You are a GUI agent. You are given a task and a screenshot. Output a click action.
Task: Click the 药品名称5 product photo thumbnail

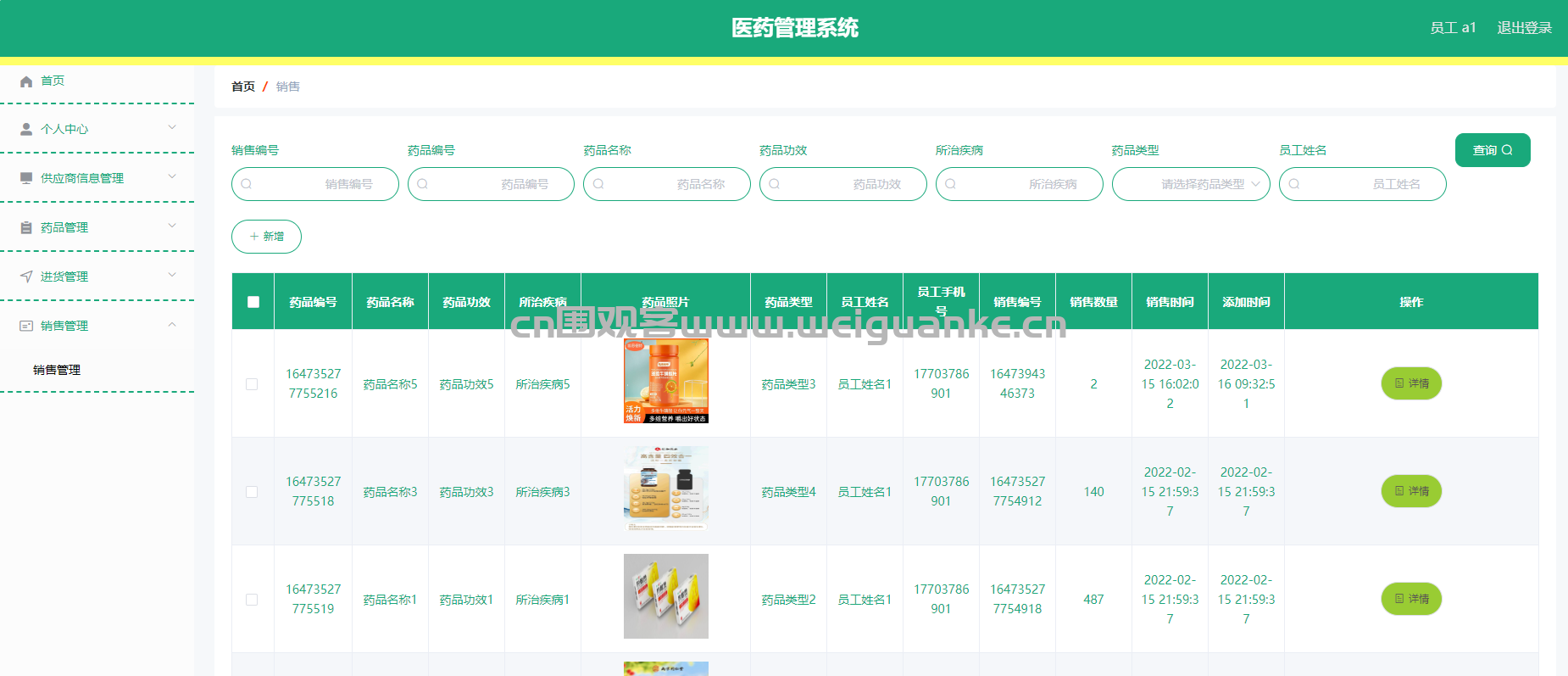pos(665,381)
